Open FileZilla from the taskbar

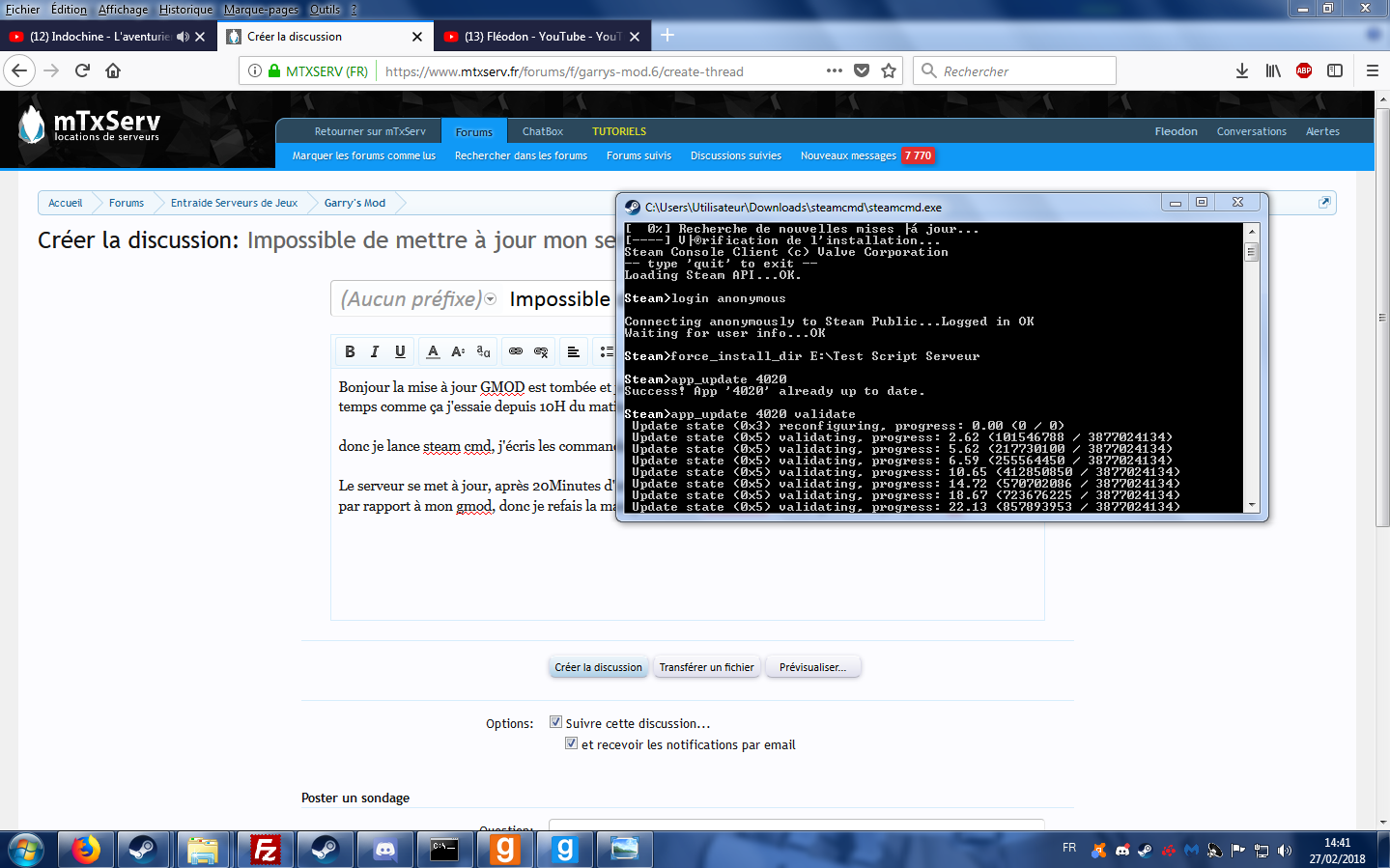[x=265, y=850]
